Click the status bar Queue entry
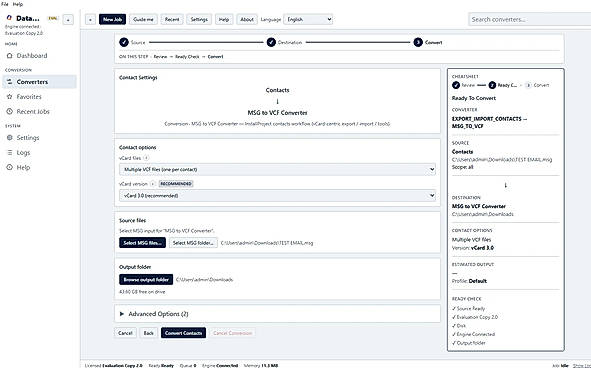Viewport: 591px width, 368px height. click(187, 366)
